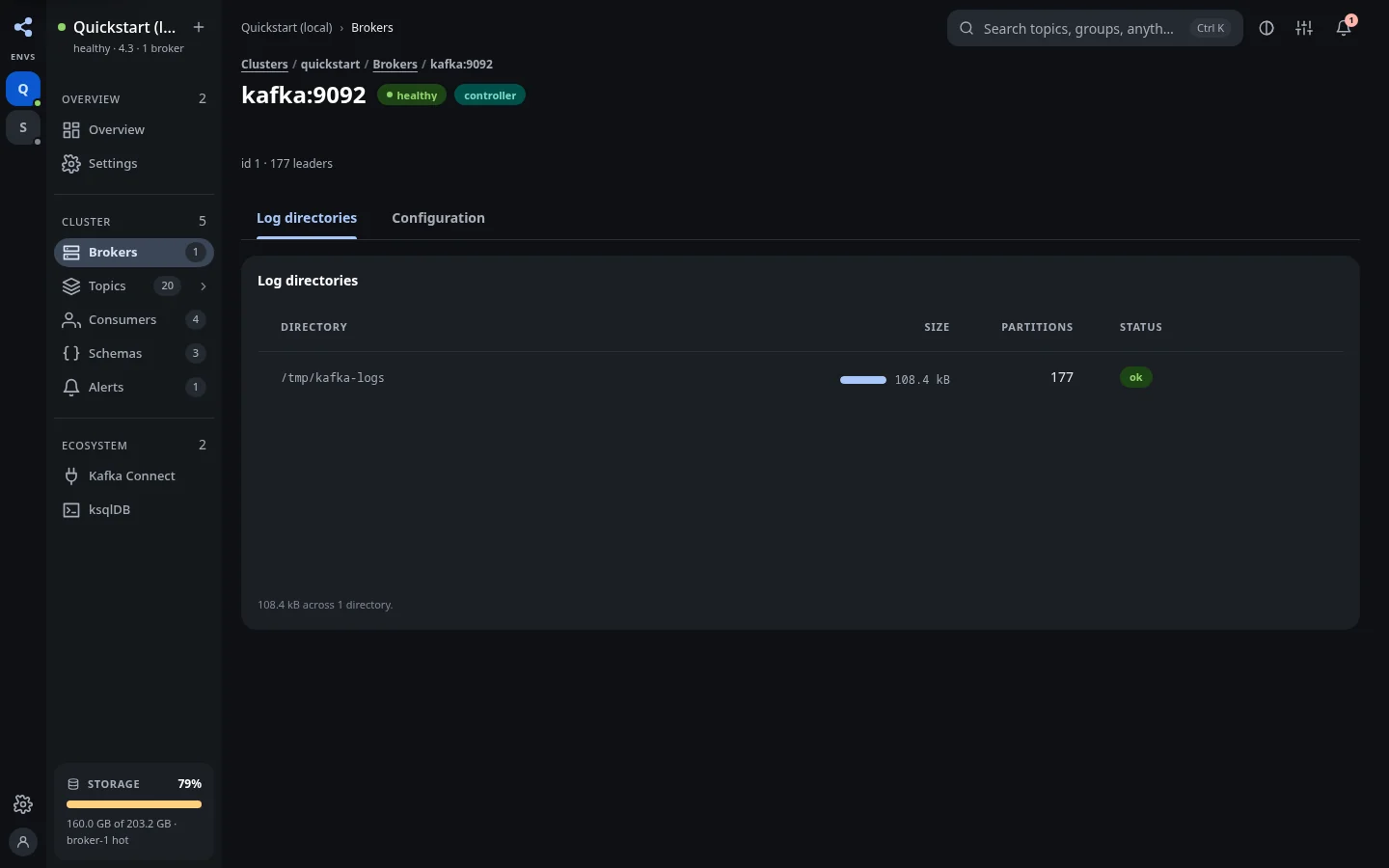Open display preferences sliders icon
Viewport: 1389px width, 868px height.
coord(1304,28)
